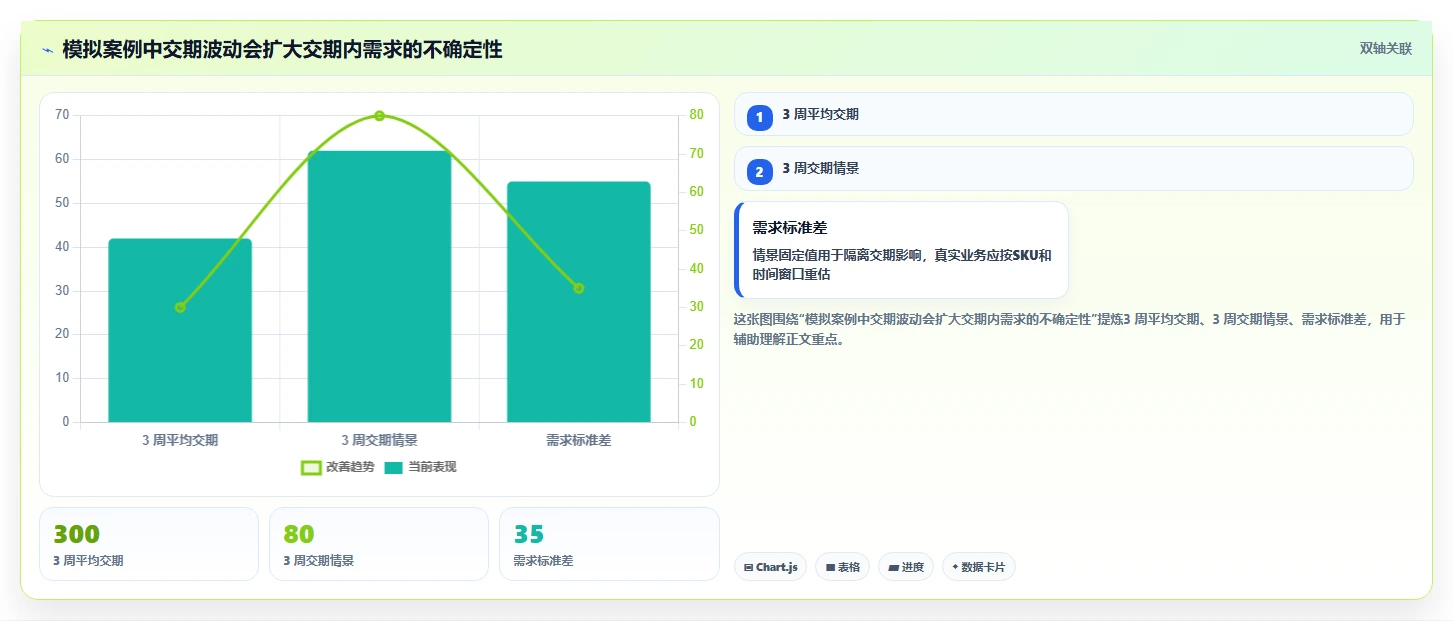Select list item 1, 3 周平均交期

(1073, 114)
